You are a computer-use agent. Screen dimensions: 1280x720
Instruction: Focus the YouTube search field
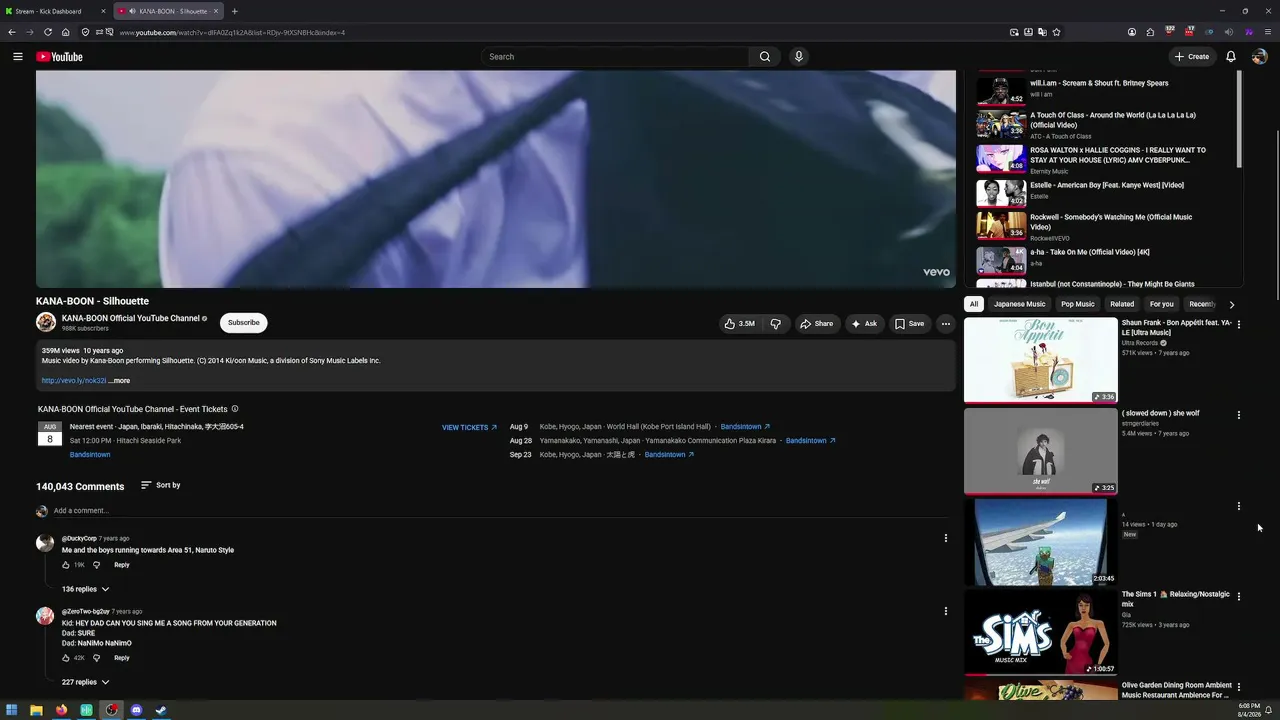coord(615,57)
